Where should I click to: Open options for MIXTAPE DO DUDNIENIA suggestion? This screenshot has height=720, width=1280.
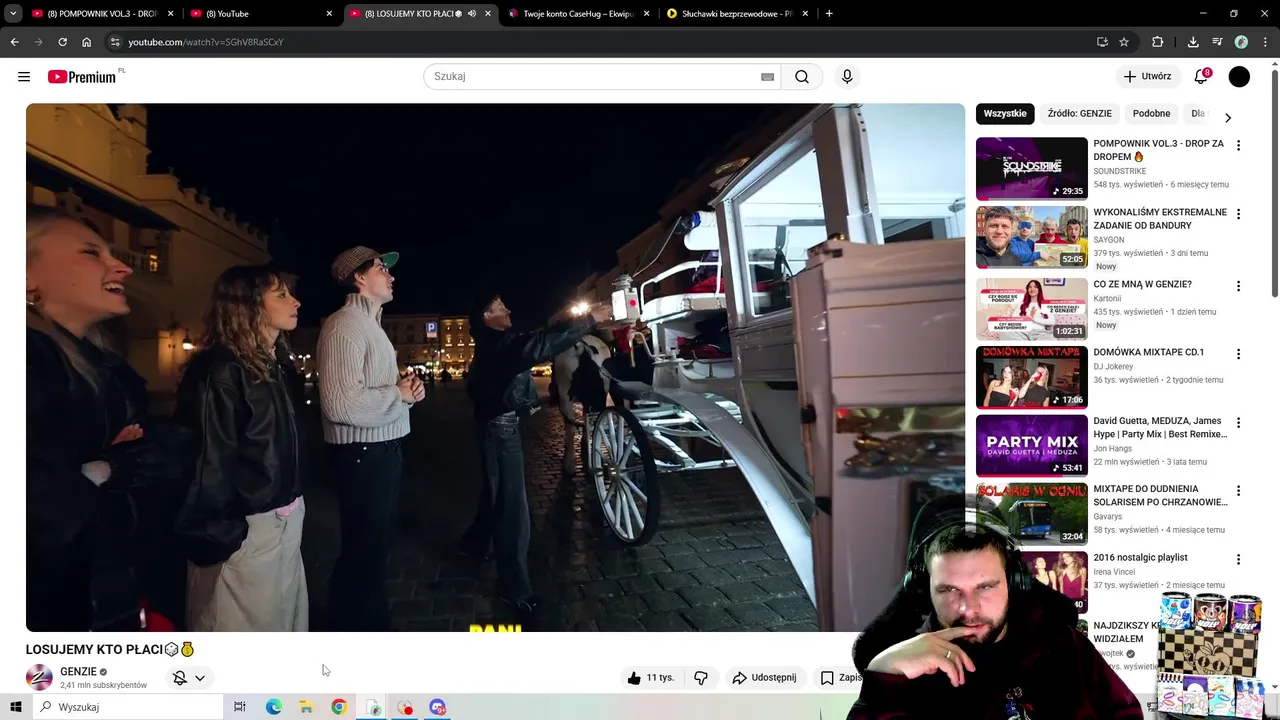tap(1238, 491)
